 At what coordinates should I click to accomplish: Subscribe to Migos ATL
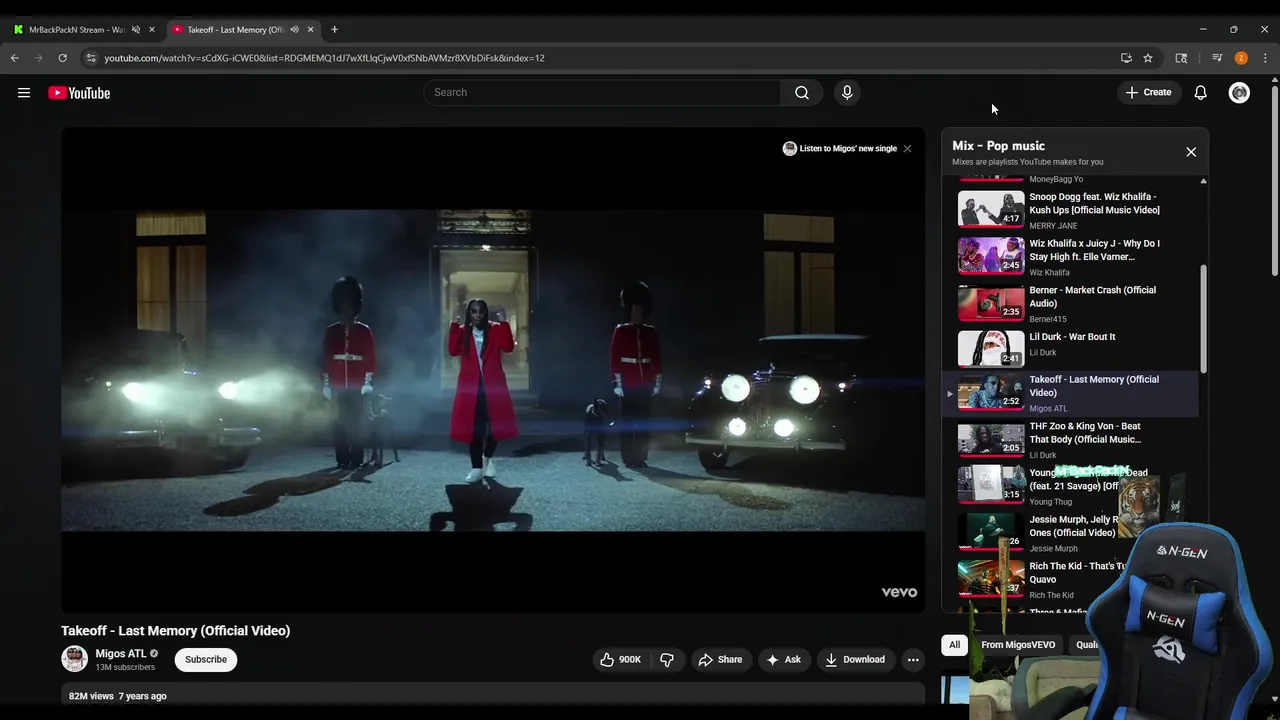pos(206,660)
